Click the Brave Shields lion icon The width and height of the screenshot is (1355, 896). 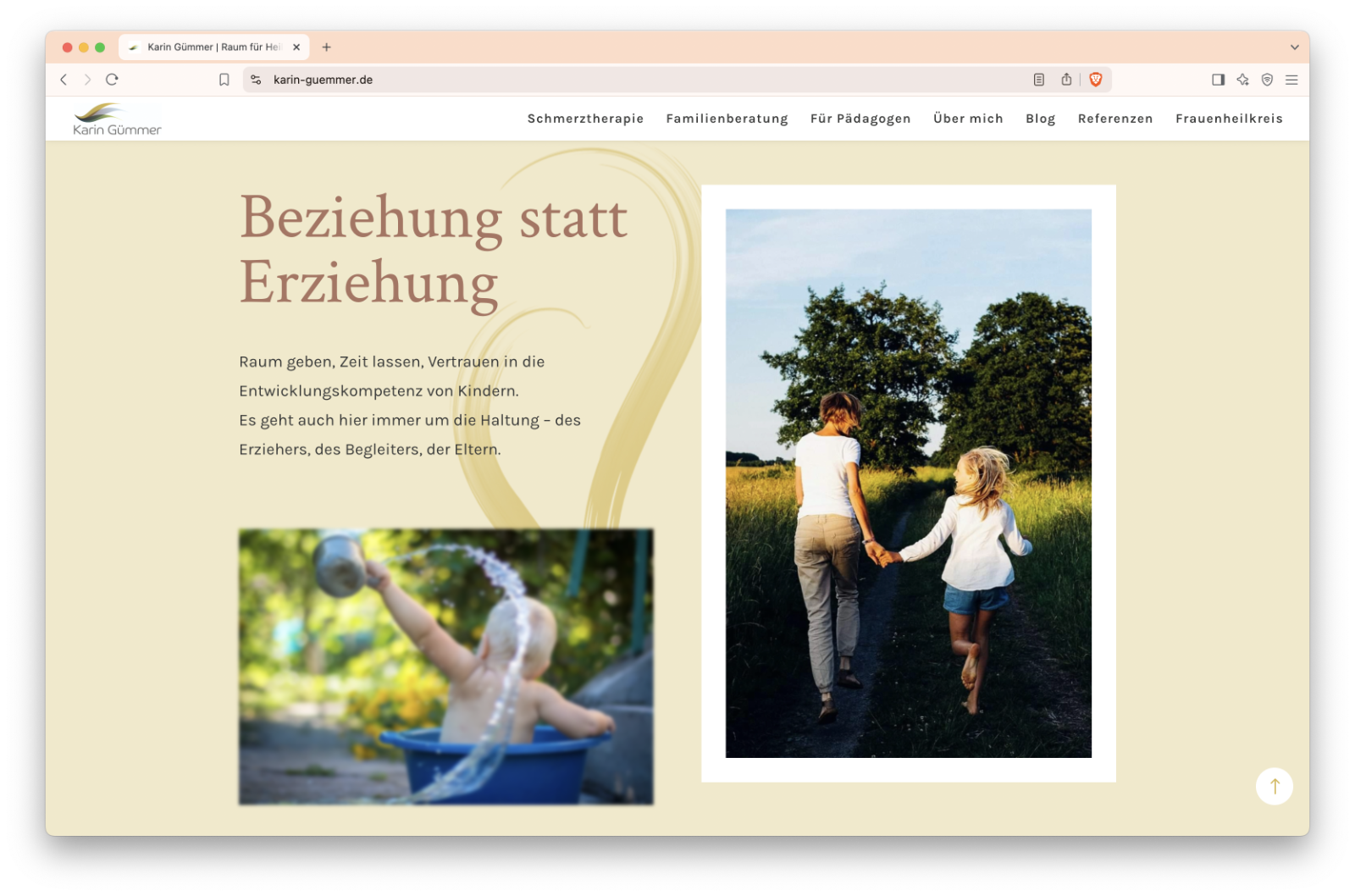[x=1095, y=80]
